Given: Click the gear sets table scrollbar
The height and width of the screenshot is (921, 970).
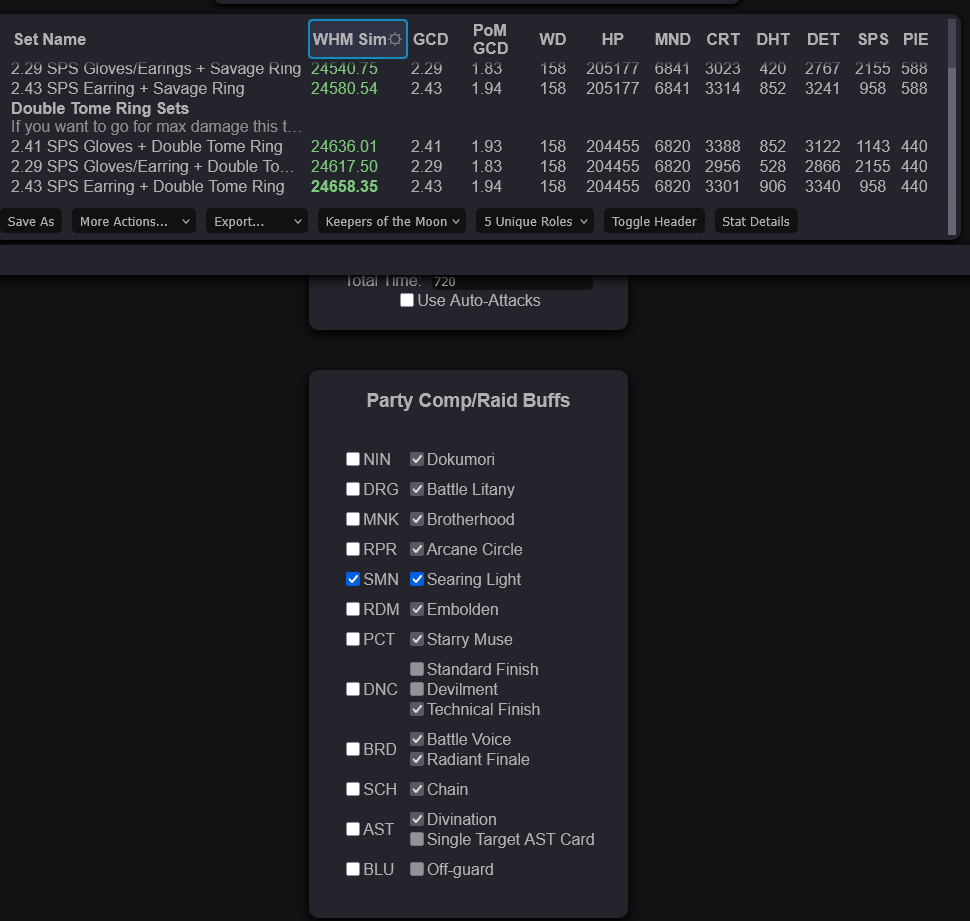Looking at the screenshot, I should [x=952, y=127].
